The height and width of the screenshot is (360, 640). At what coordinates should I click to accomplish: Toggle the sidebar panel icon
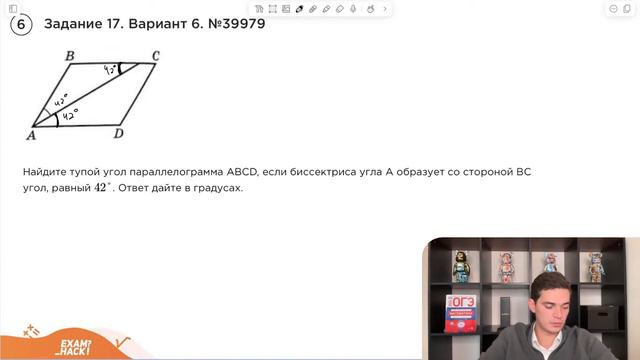[x=13, y=9]
